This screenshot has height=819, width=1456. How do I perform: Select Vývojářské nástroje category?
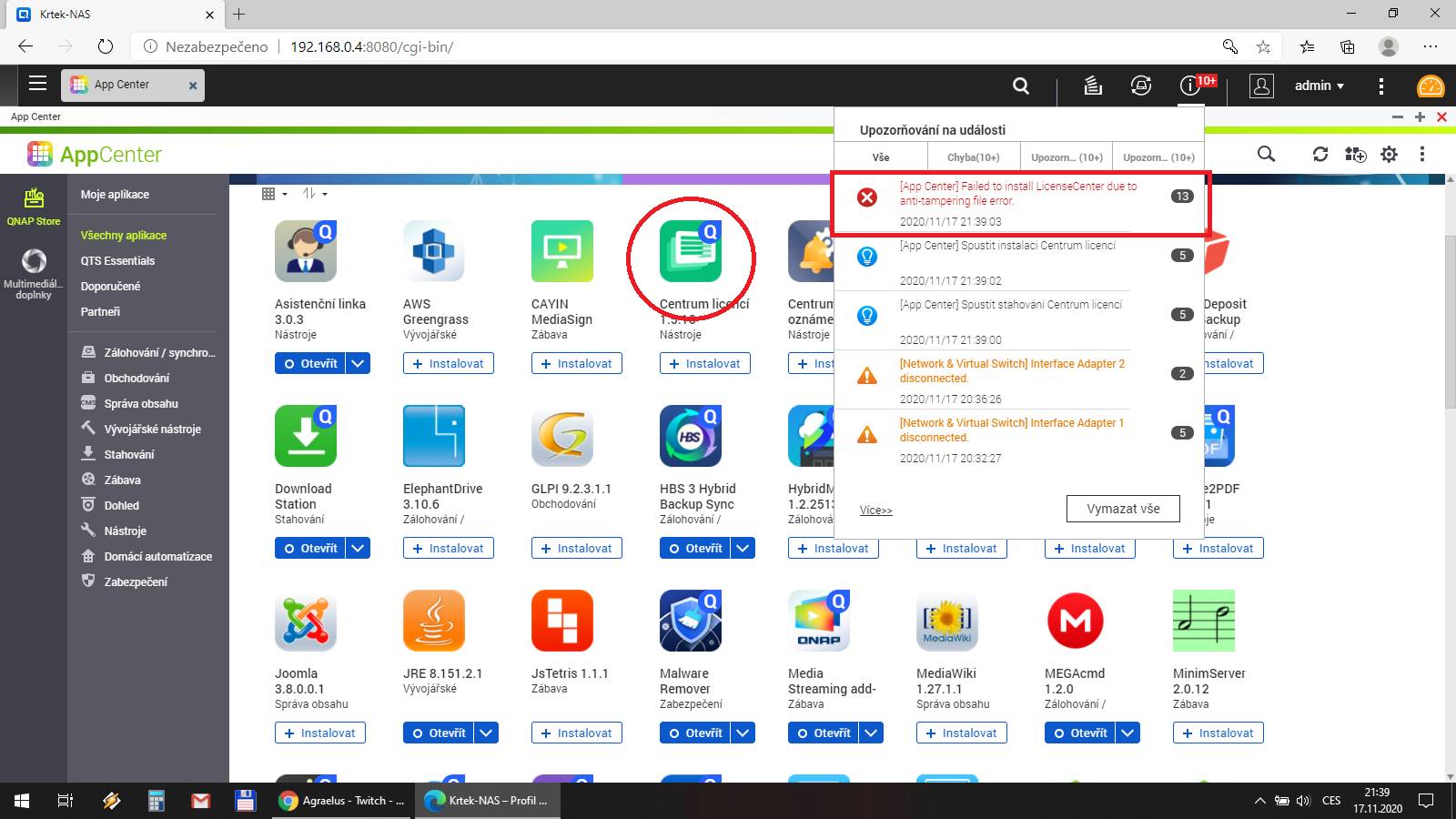click(141, 429)
